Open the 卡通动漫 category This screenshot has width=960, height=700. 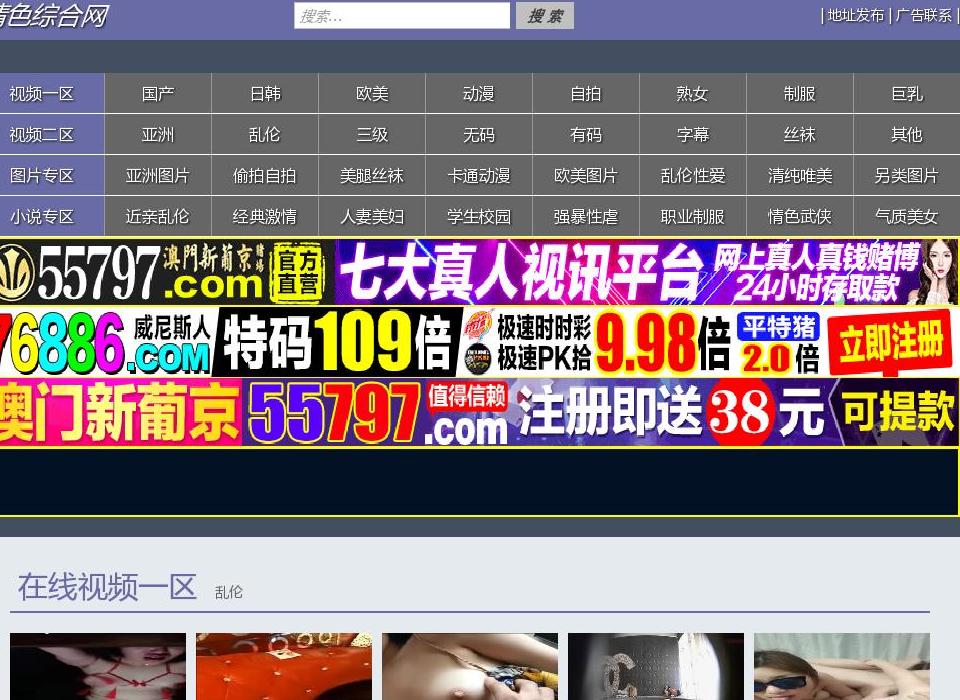pos(479,175)
